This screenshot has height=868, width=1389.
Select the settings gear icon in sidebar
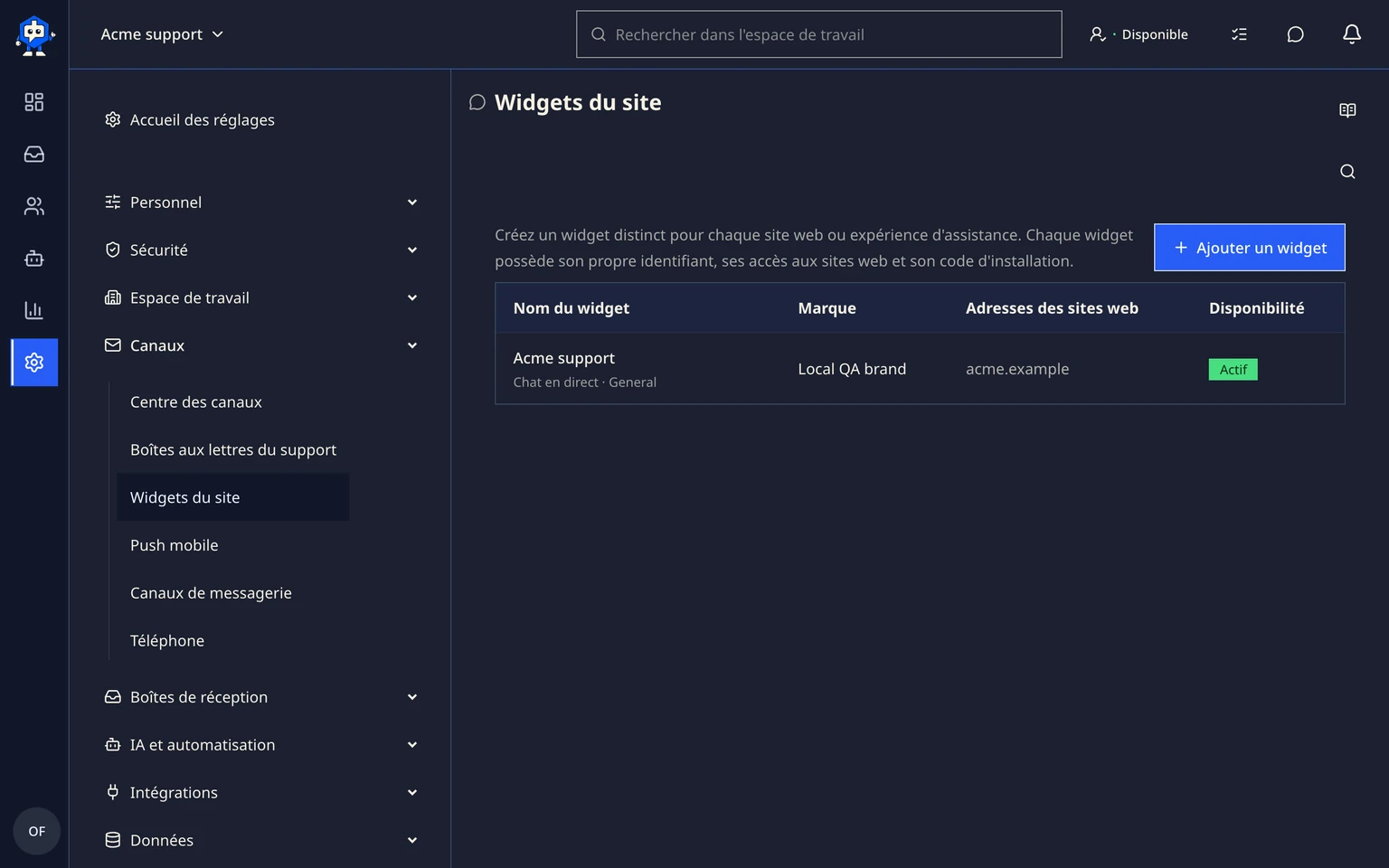[34, 363]
